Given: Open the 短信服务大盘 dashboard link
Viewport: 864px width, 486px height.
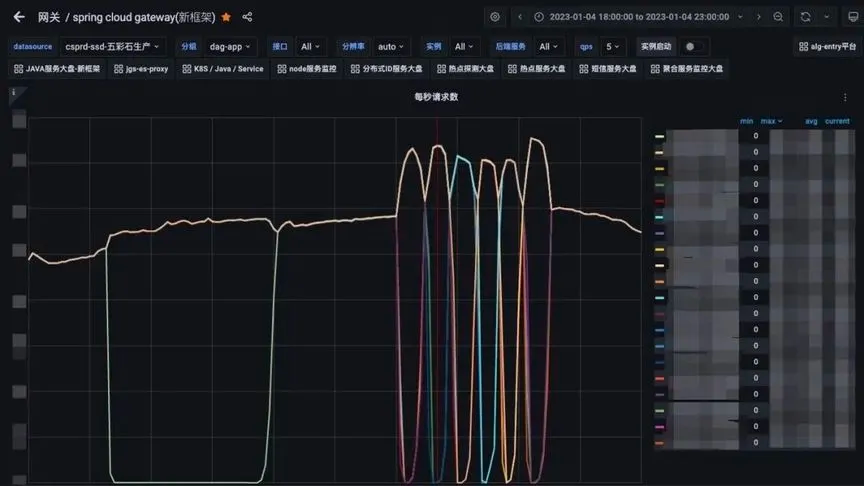Looking at the screenshot, I should 608,69.
